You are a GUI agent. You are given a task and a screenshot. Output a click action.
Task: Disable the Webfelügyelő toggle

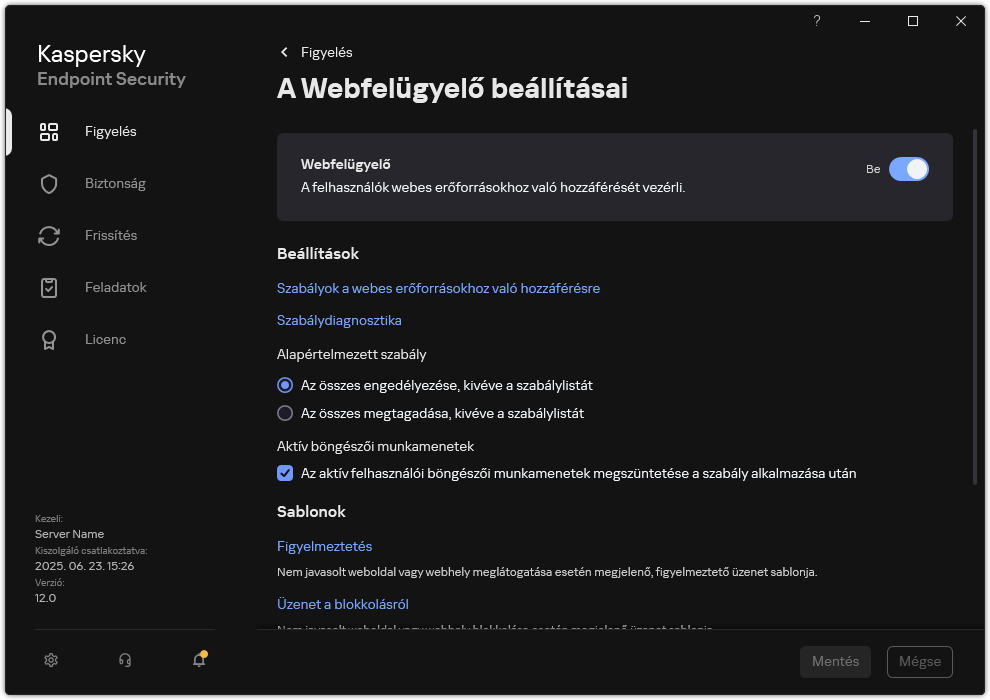pyautogui.click(x=910, y=169)
